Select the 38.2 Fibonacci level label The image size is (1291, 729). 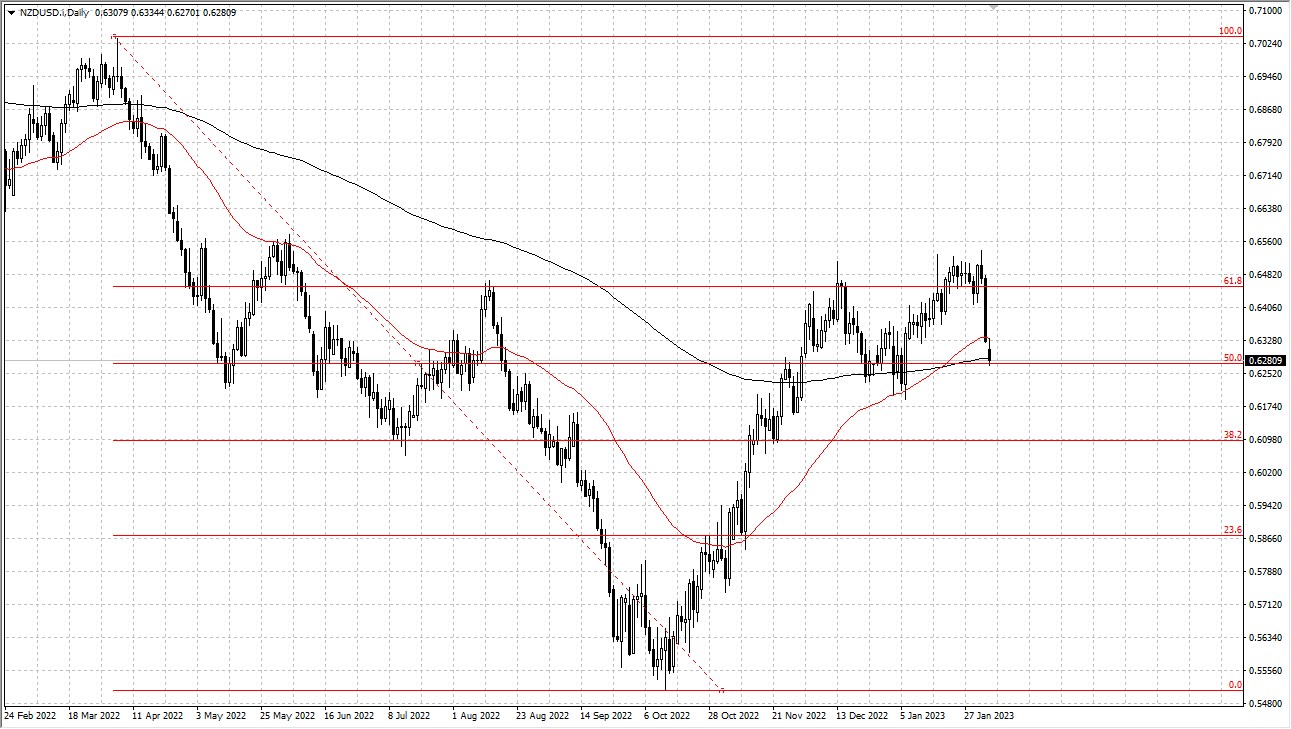coord(1231,434)
